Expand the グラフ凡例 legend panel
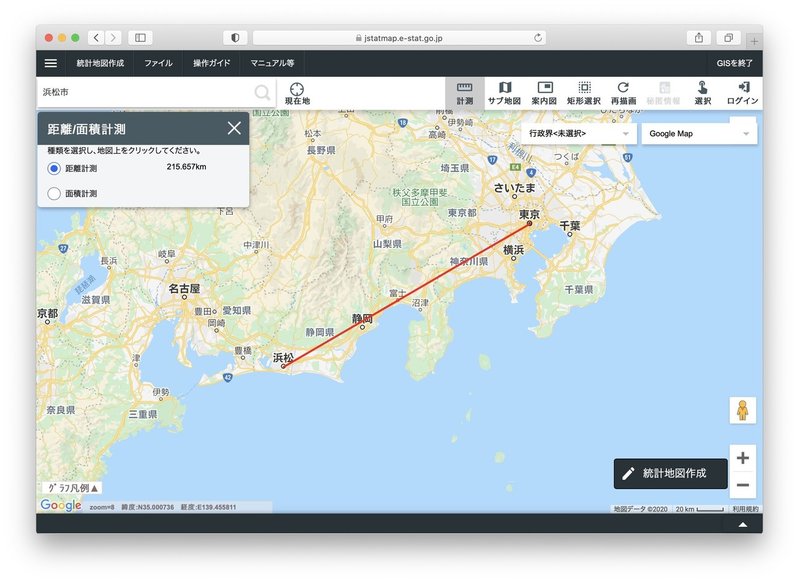The width and height of the screenshot is (800, 583). [x=72, y=488]
